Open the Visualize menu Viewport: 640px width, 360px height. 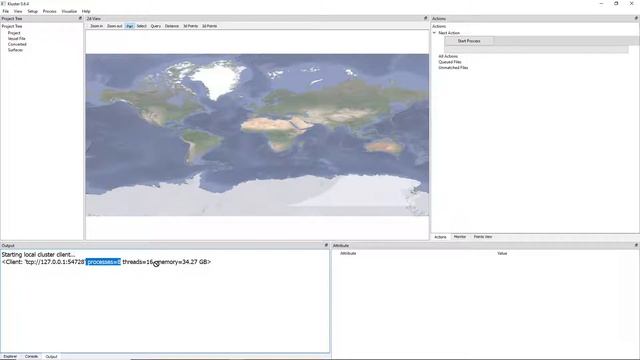69,11
